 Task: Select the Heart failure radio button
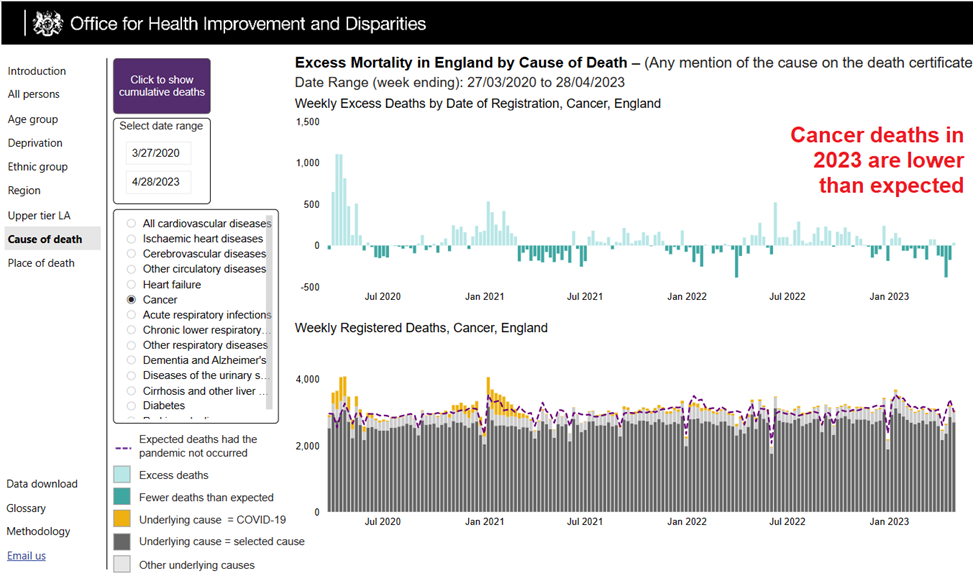click(x=131, y=284)
